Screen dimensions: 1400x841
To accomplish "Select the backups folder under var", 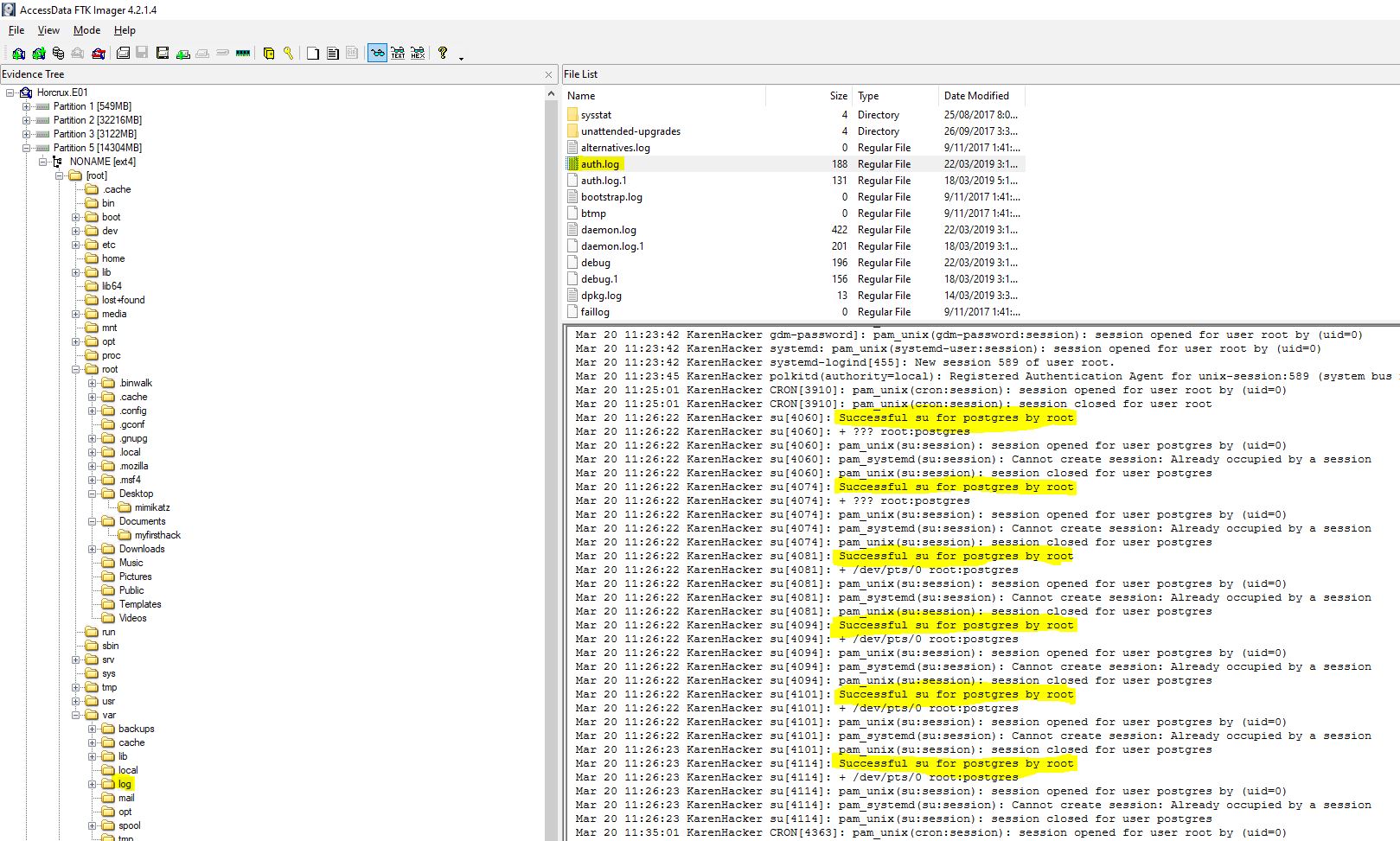I will coord(136,729).
